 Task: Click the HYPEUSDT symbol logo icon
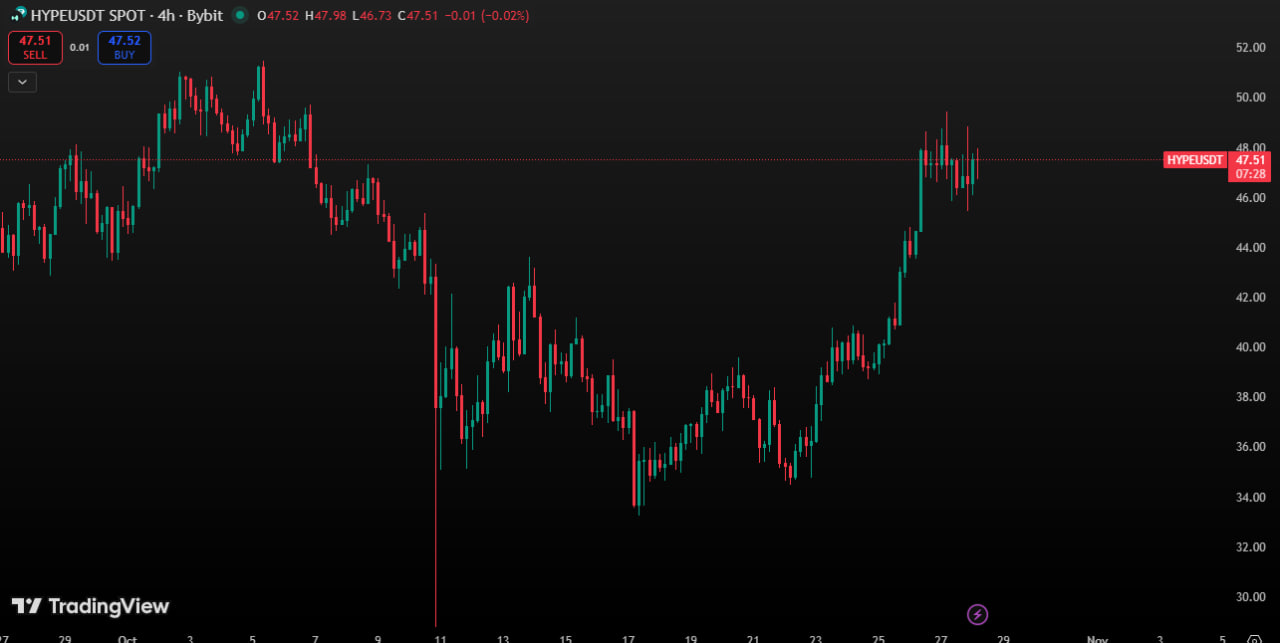point(19,15)
